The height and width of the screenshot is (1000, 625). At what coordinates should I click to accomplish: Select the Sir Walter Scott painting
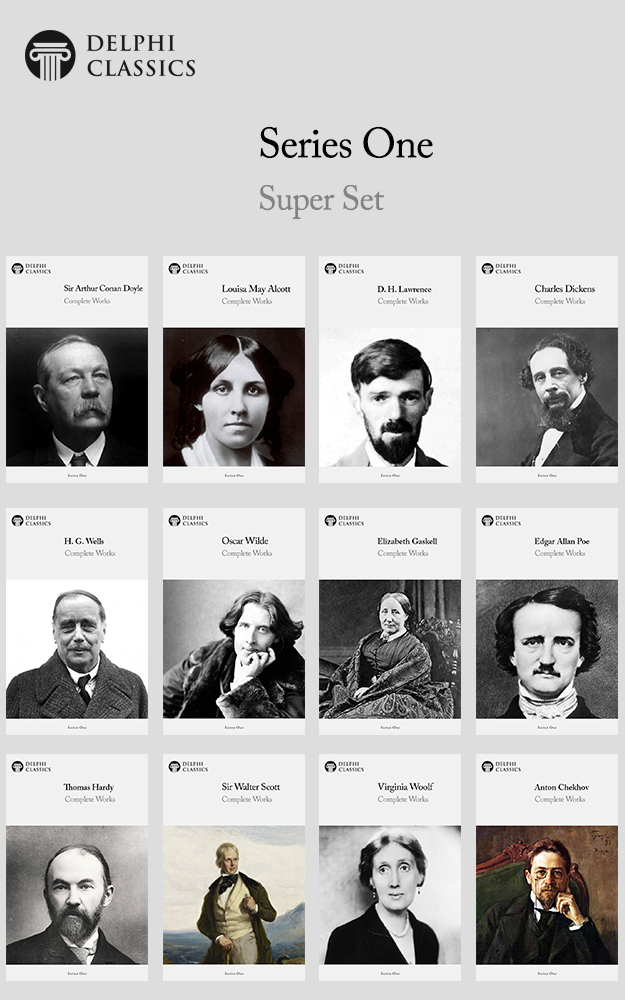234,895
